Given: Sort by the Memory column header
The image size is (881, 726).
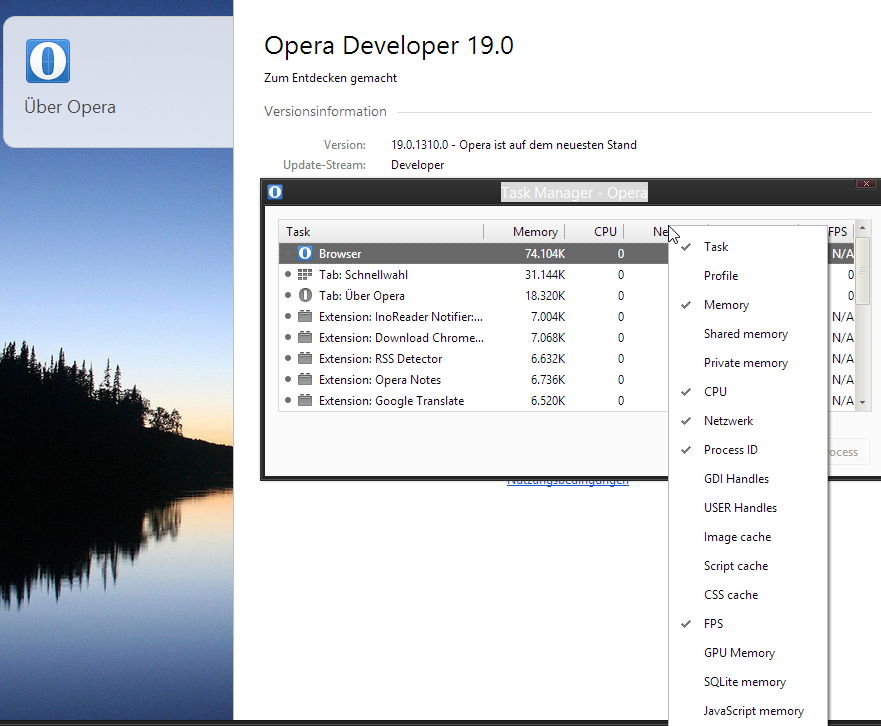Looking at the screenshot, I should [x=524, y=232].
